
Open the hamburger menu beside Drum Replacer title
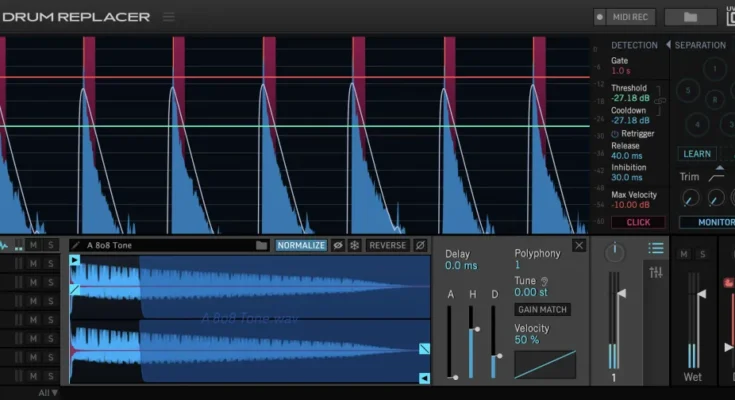168,17
